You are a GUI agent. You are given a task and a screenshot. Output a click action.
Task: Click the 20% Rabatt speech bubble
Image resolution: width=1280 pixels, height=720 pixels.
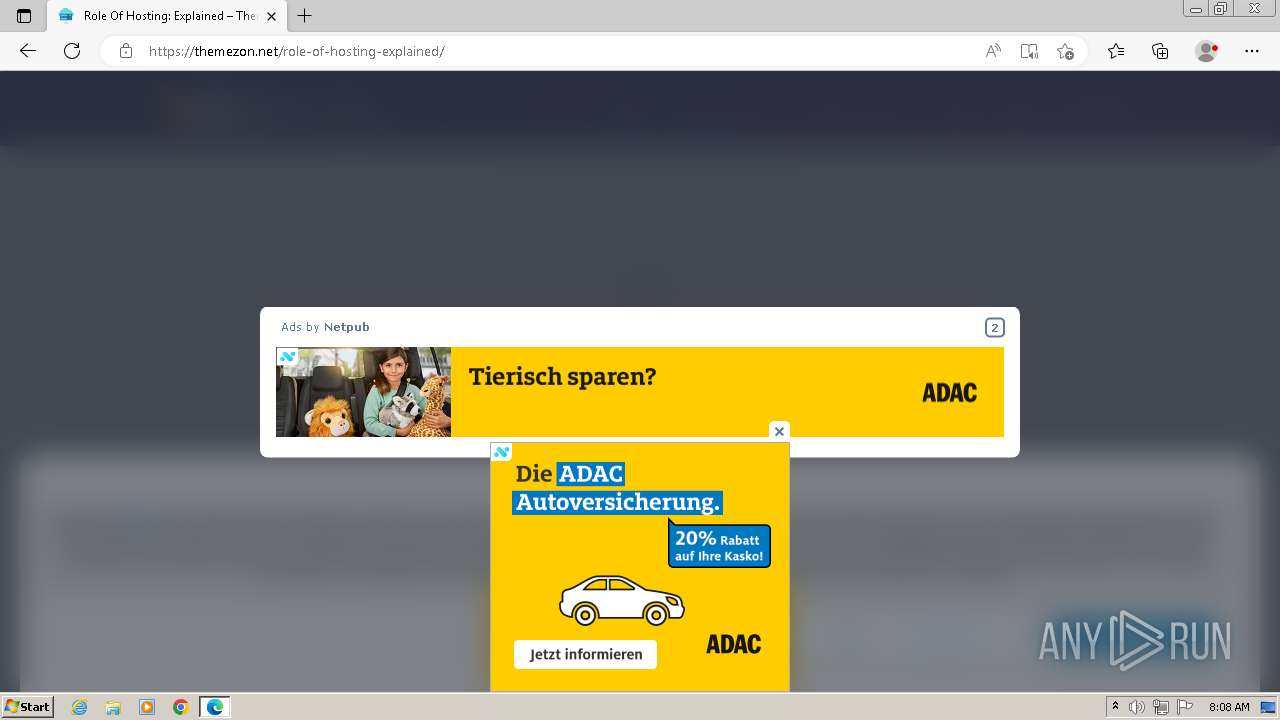pyautogui.click(x=719, y=546)
